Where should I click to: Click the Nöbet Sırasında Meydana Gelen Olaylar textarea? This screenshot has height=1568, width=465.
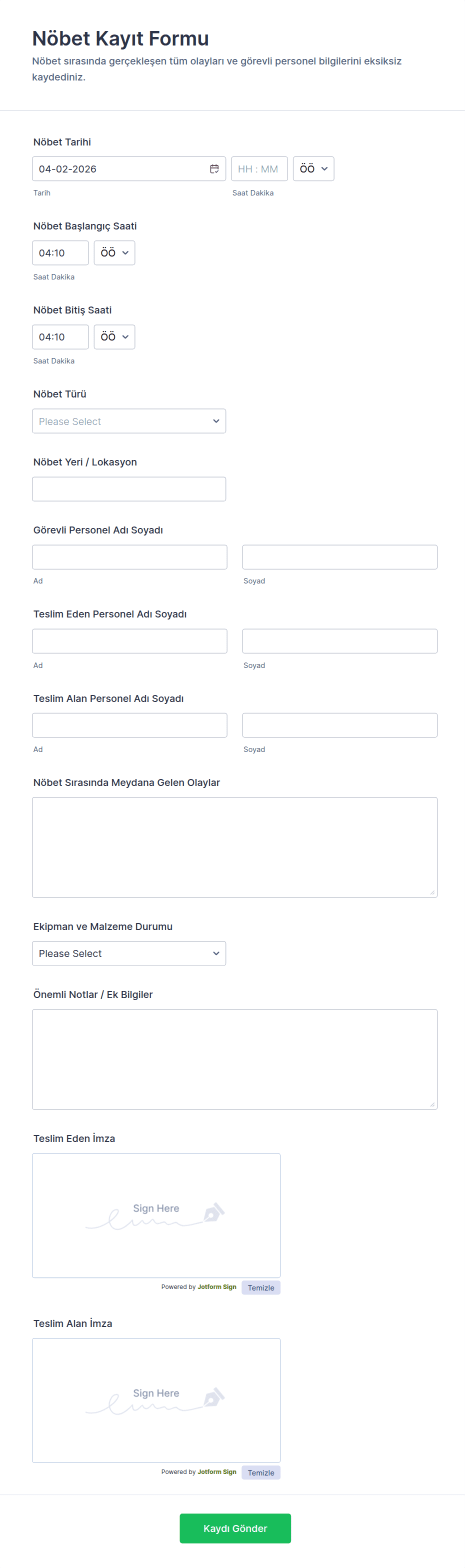click(234, 846)
